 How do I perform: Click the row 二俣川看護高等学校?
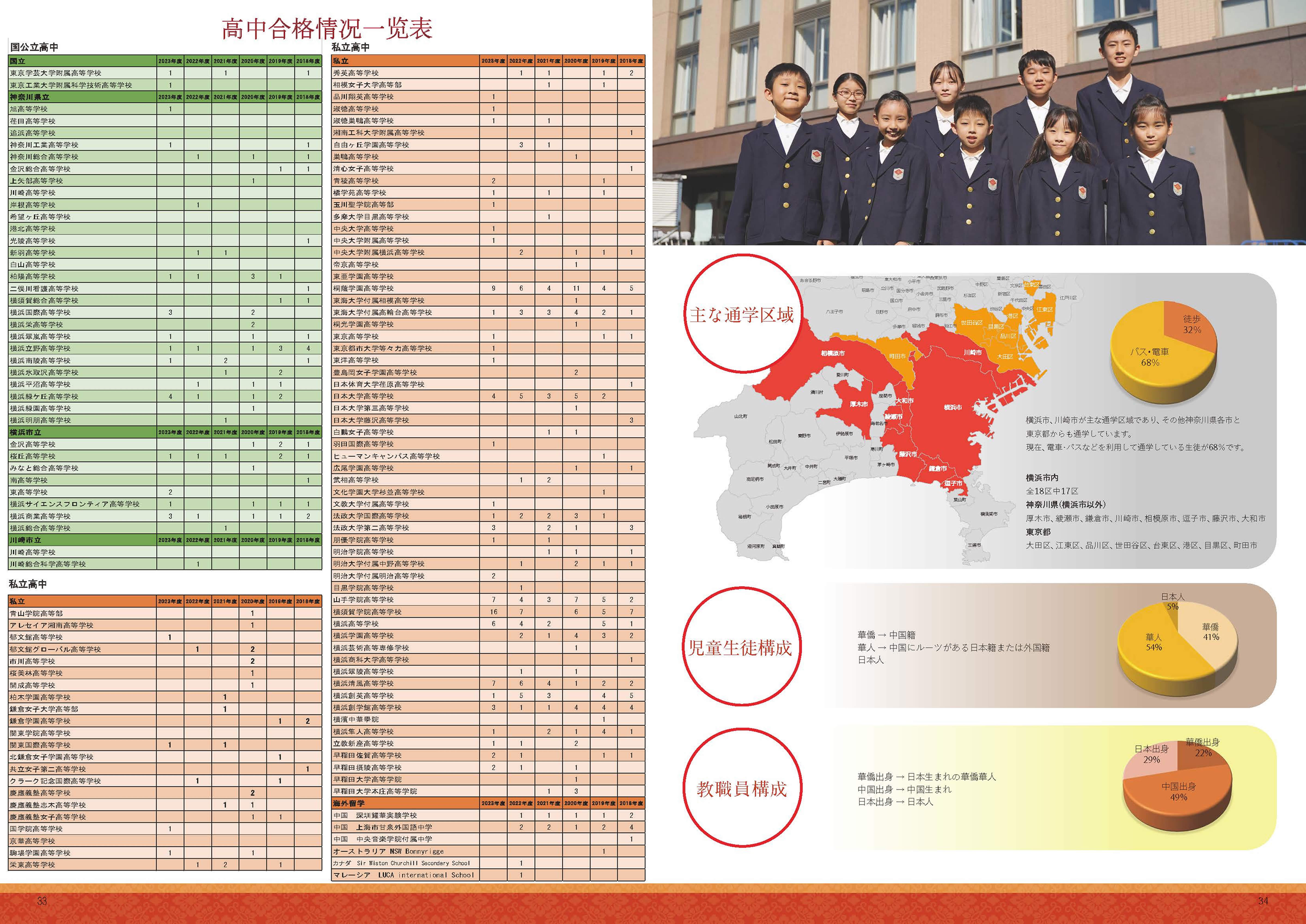tap(165, 289)
